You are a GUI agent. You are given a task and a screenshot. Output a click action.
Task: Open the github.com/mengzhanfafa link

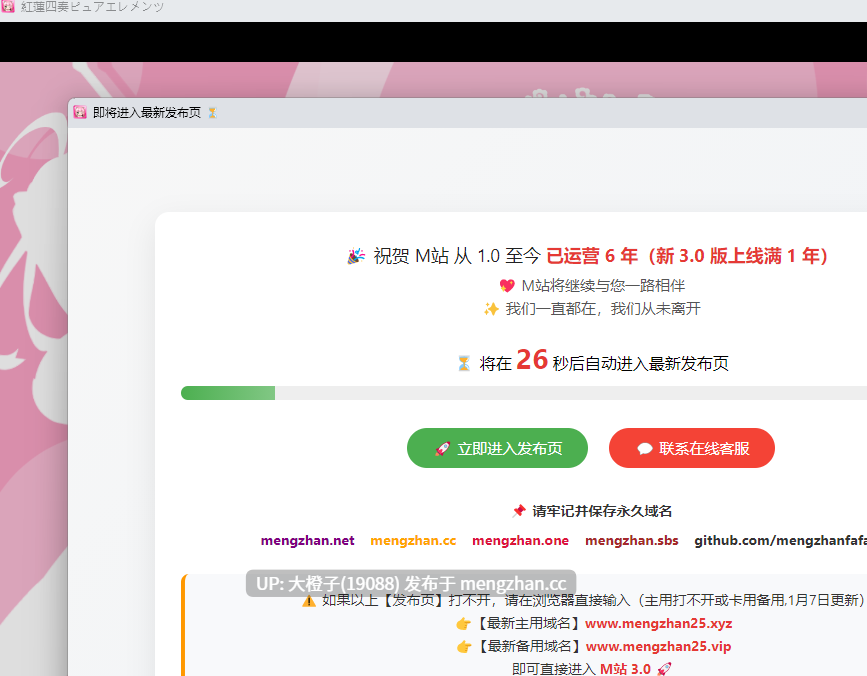click(780, 541)
